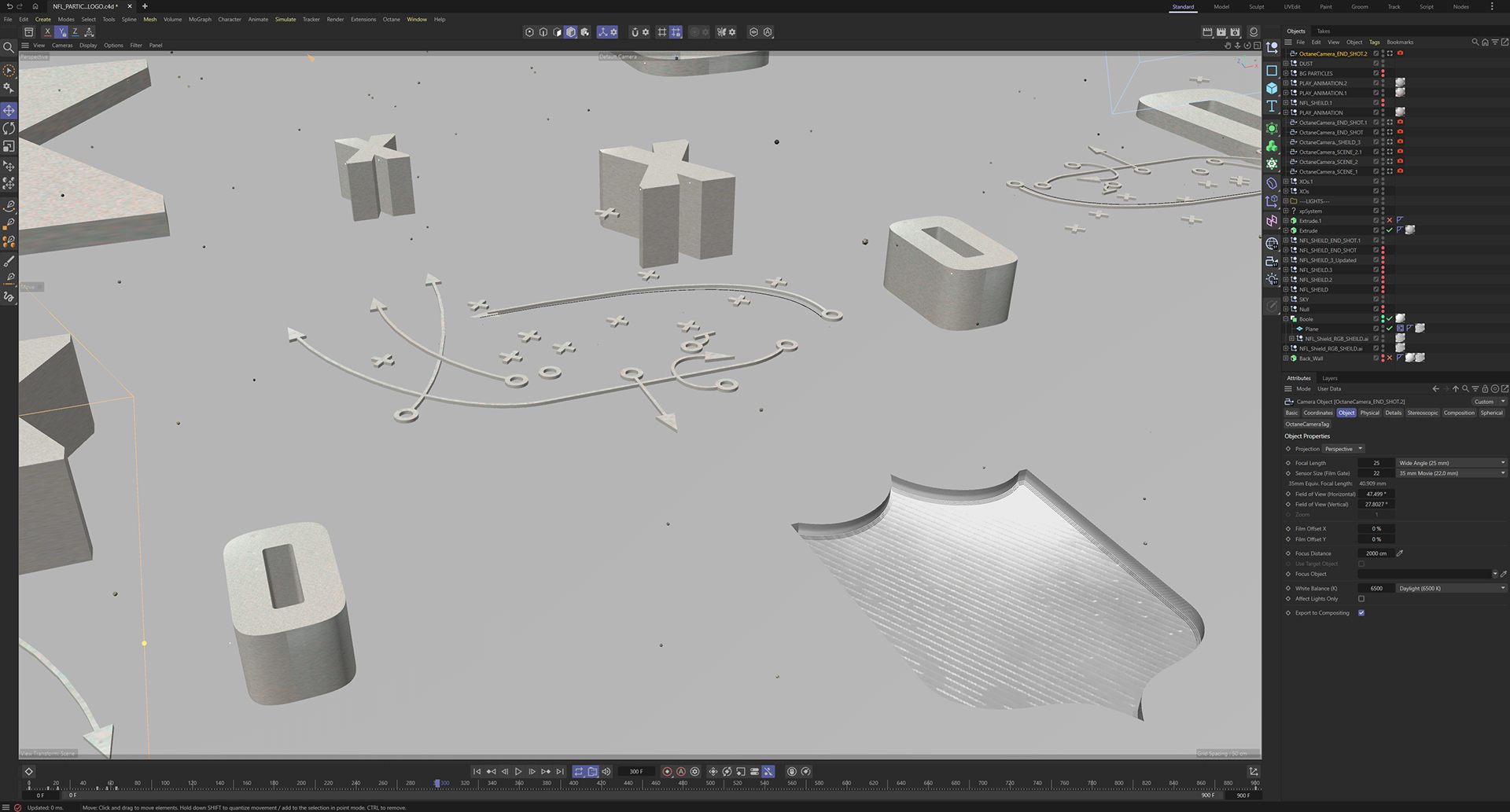1510x812 pixels.
Task: Select the Move tool in left toolbar
Action: tap(9, 110)
